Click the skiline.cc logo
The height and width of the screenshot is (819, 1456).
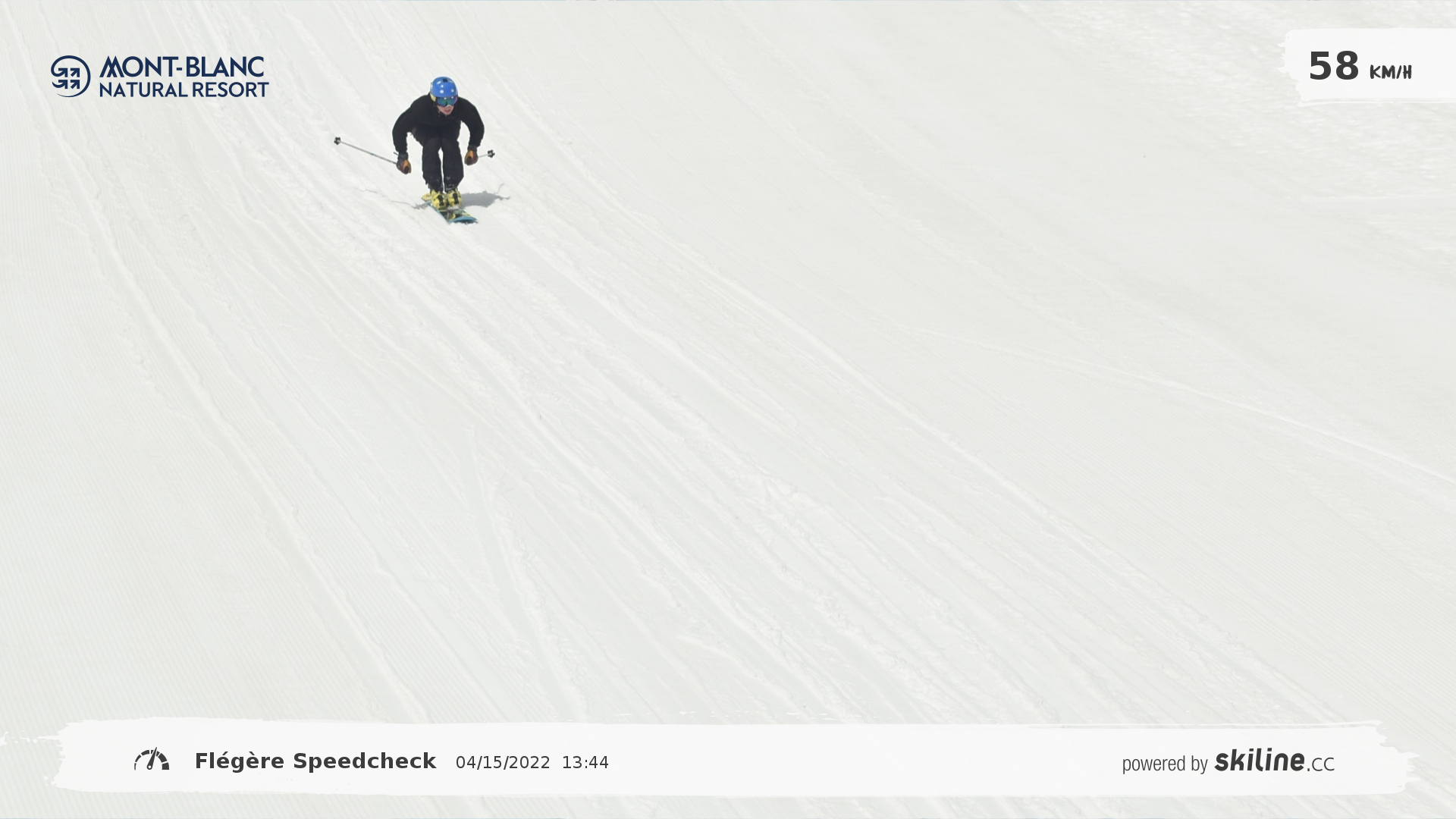coord(1274,761)
